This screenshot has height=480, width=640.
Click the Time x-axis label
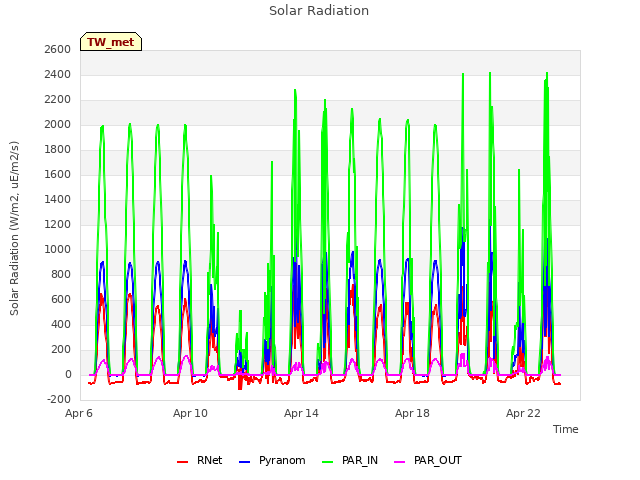pos(566,429)
